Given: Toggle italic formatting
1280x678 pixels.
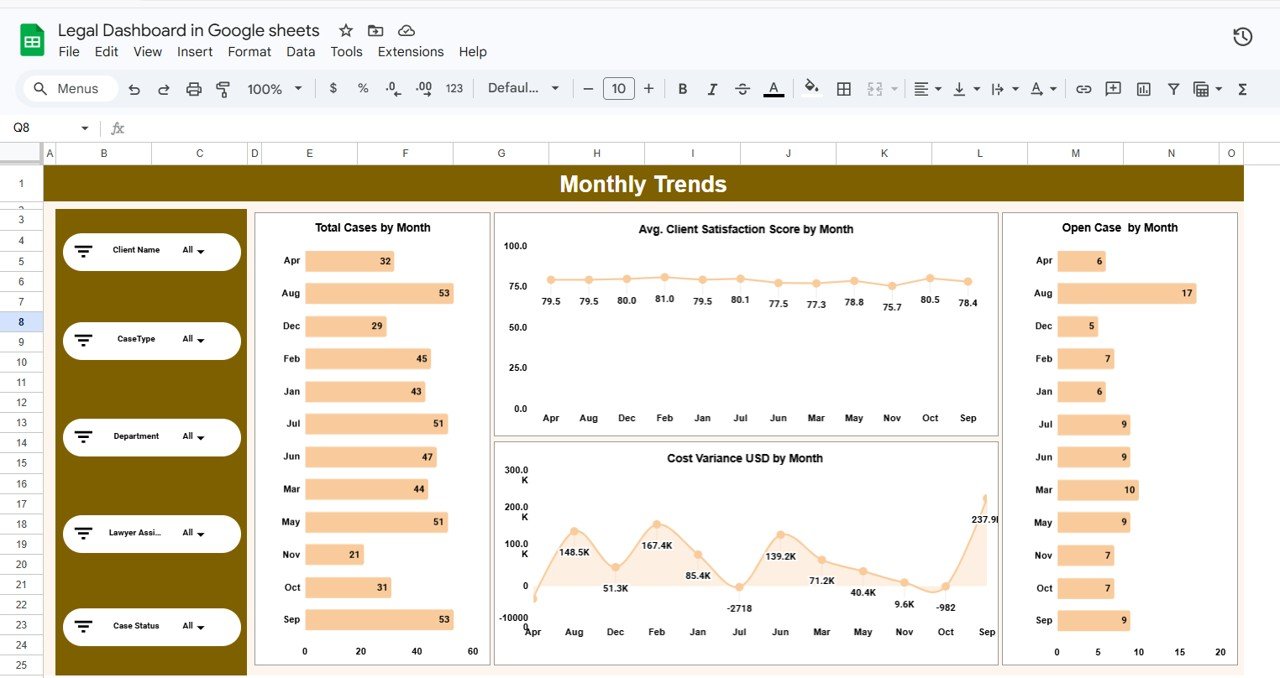Looking at the screenshot, I should point(712,88).
